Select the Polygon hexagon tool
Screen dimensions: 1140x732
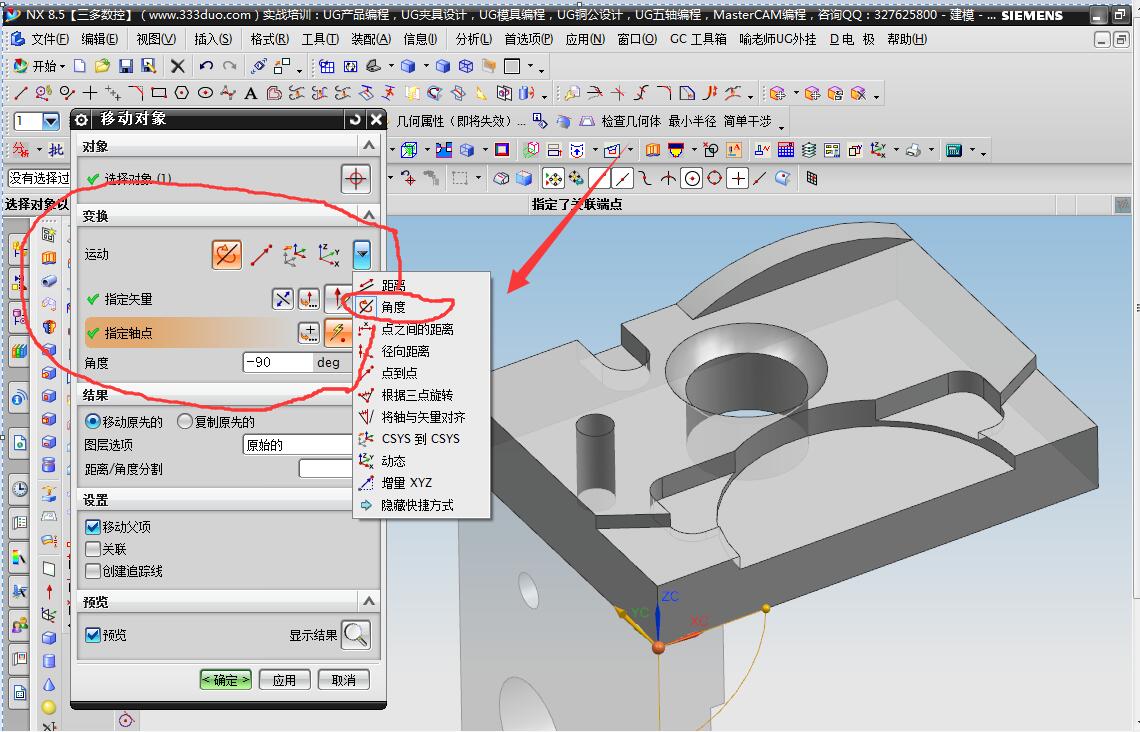click(182, 93)
